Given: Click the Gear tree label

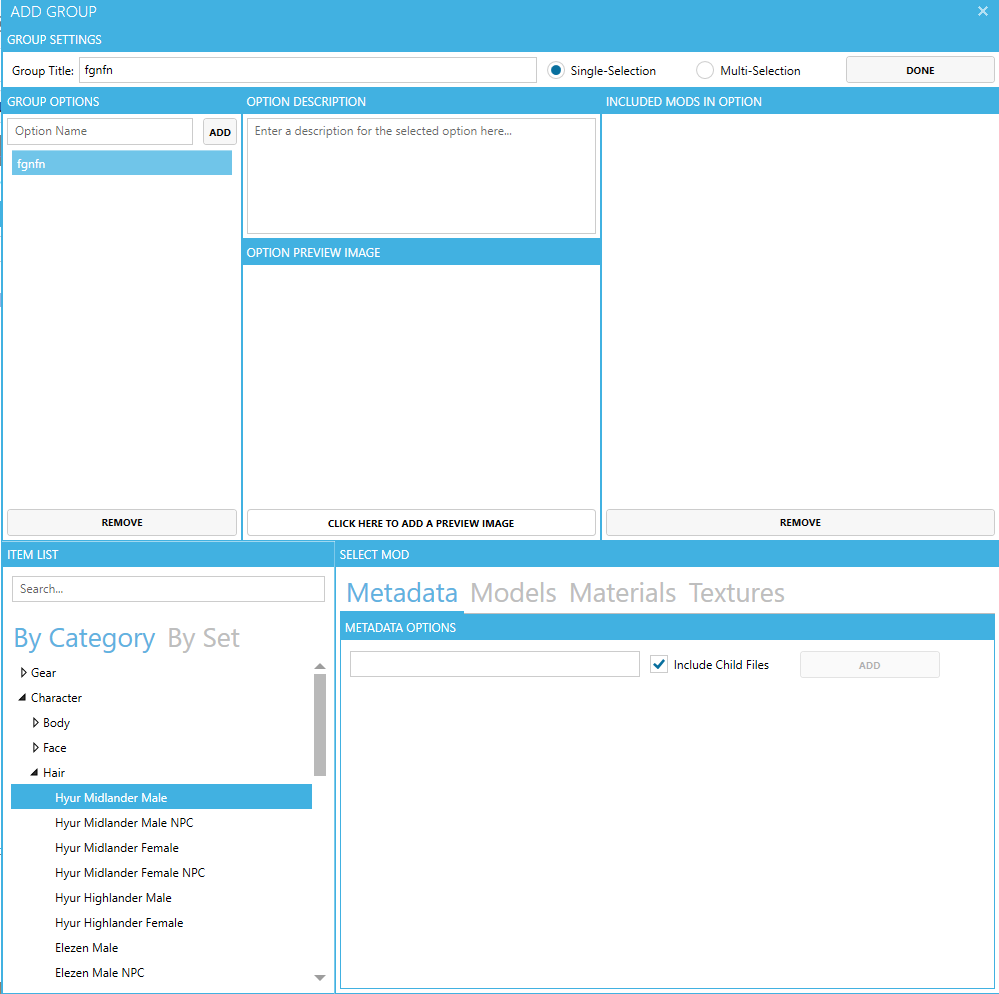Looking at the screenshot, I should tap(43, 672).
